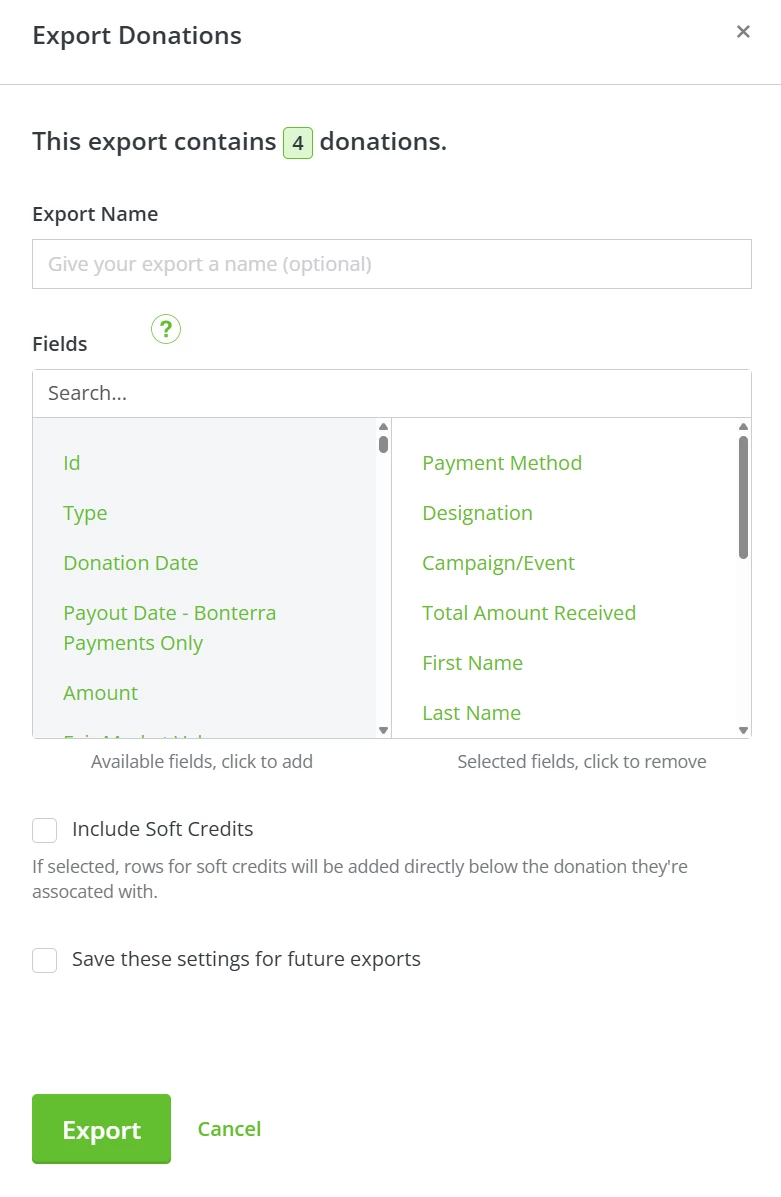Focus the Fields search box
Viewport: 781px width, 1197px height.
click(391, 393)
